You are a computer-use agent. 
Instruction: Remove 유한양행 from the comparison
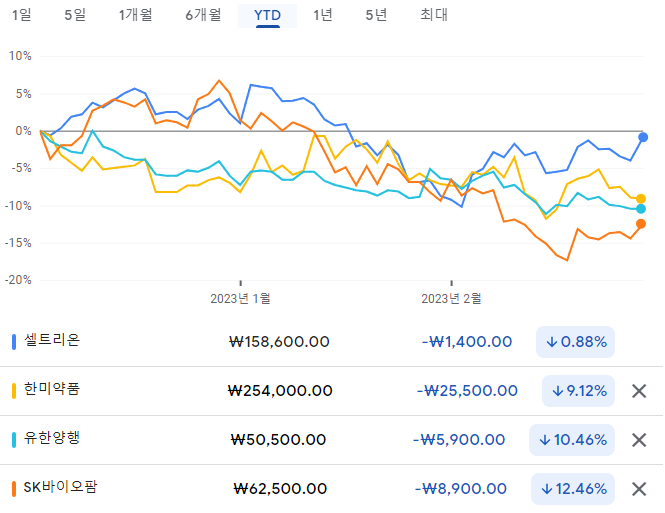(x=639, y=440)
